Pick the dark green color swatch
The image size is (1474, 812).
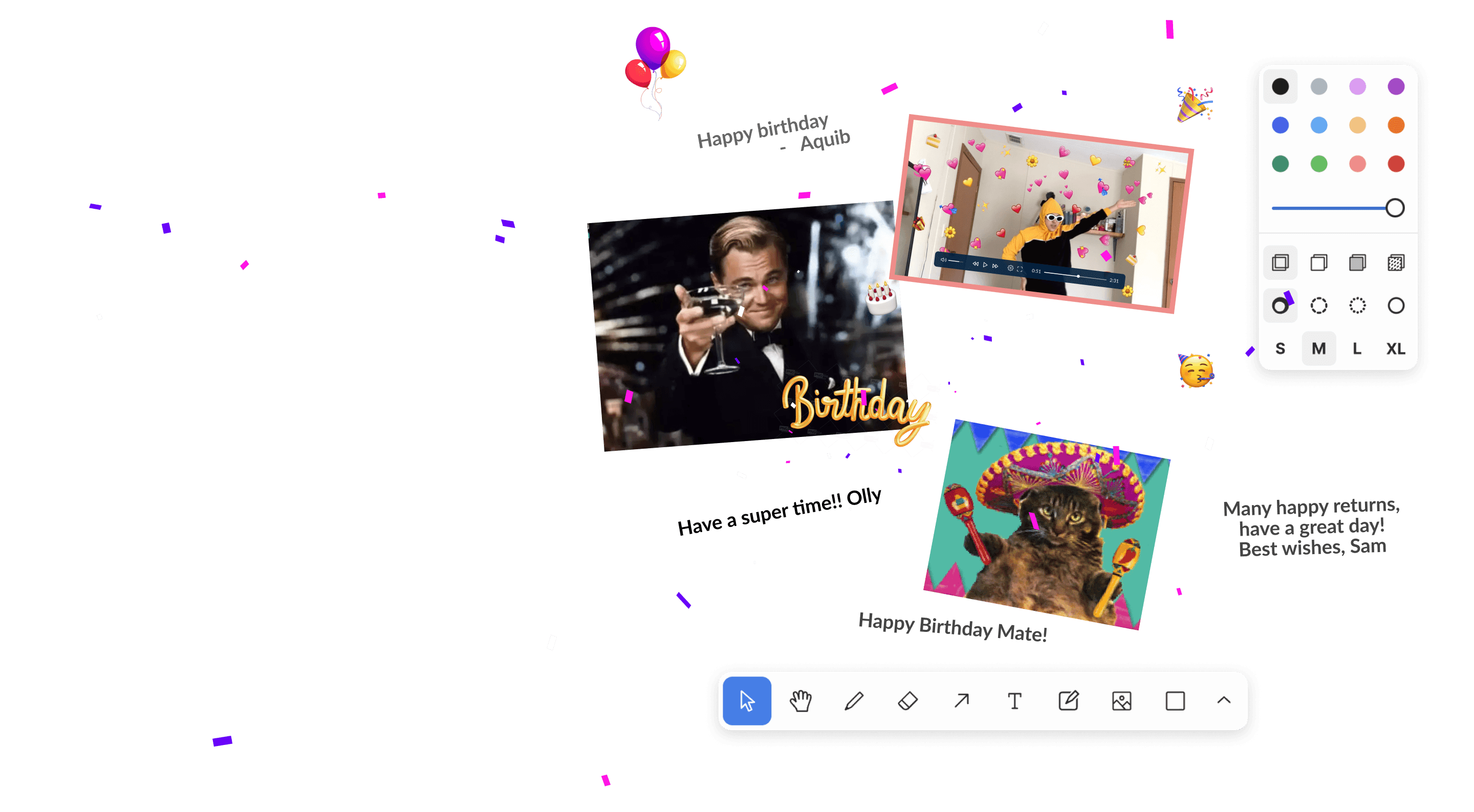[1280, 164]
